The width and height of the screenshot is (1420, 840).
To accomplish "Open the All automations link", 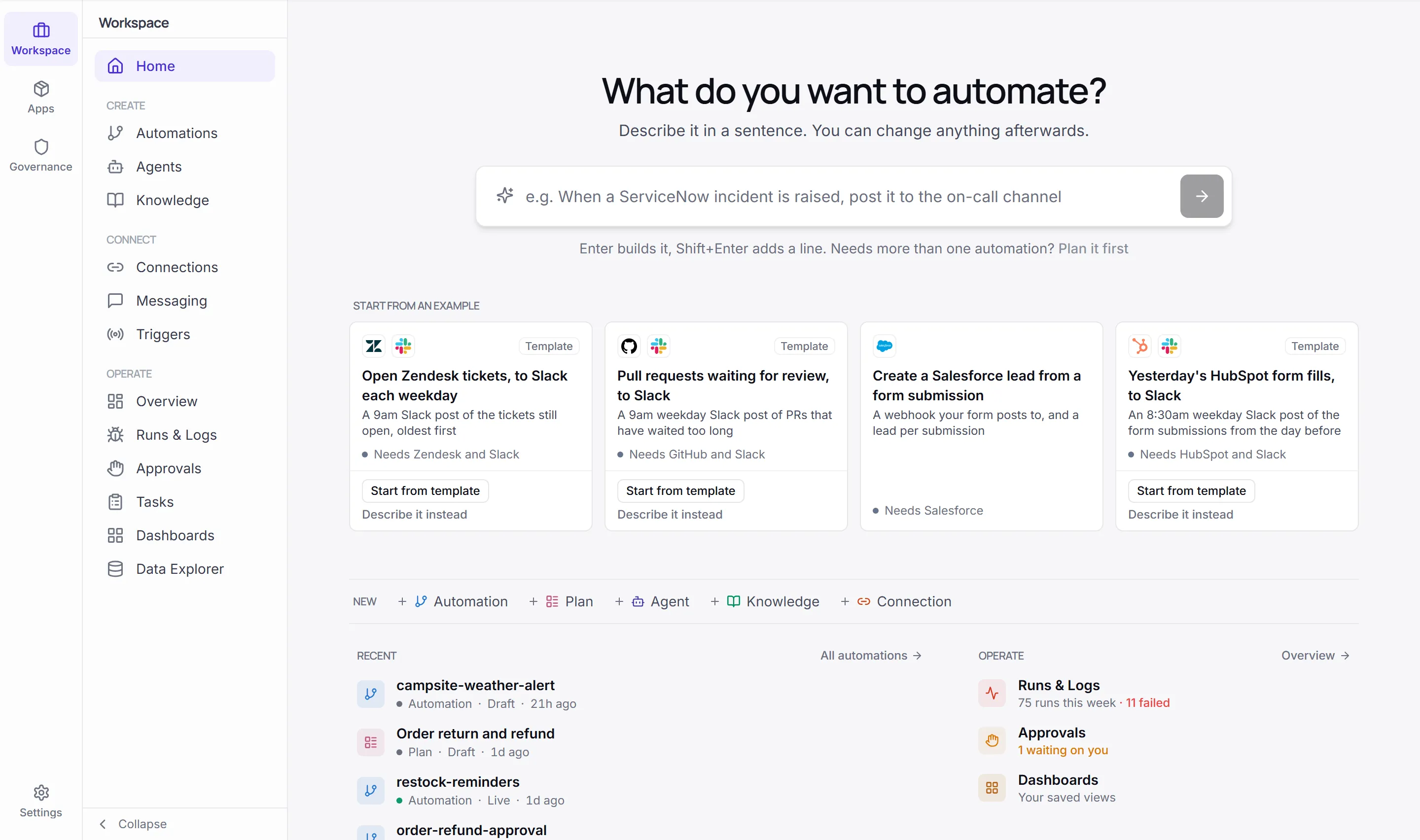I will click(871, 656).
